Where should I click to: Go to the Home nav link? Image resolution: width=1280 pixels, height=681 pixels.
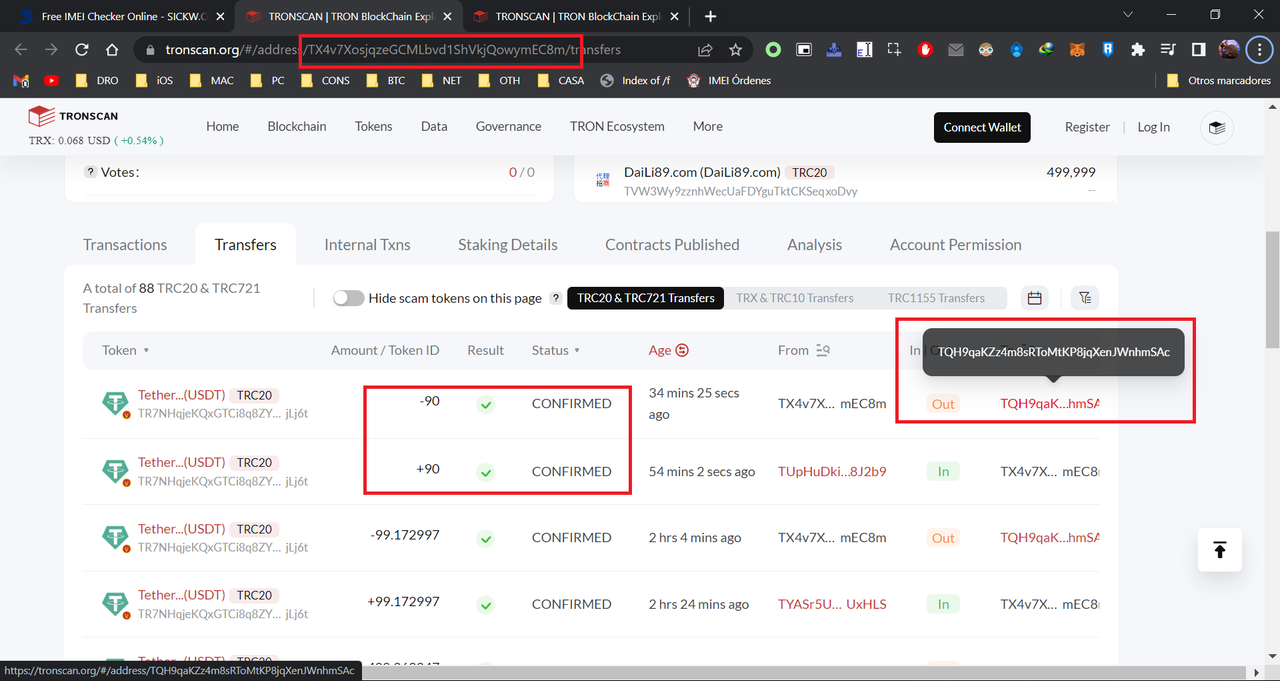[222, 126]
